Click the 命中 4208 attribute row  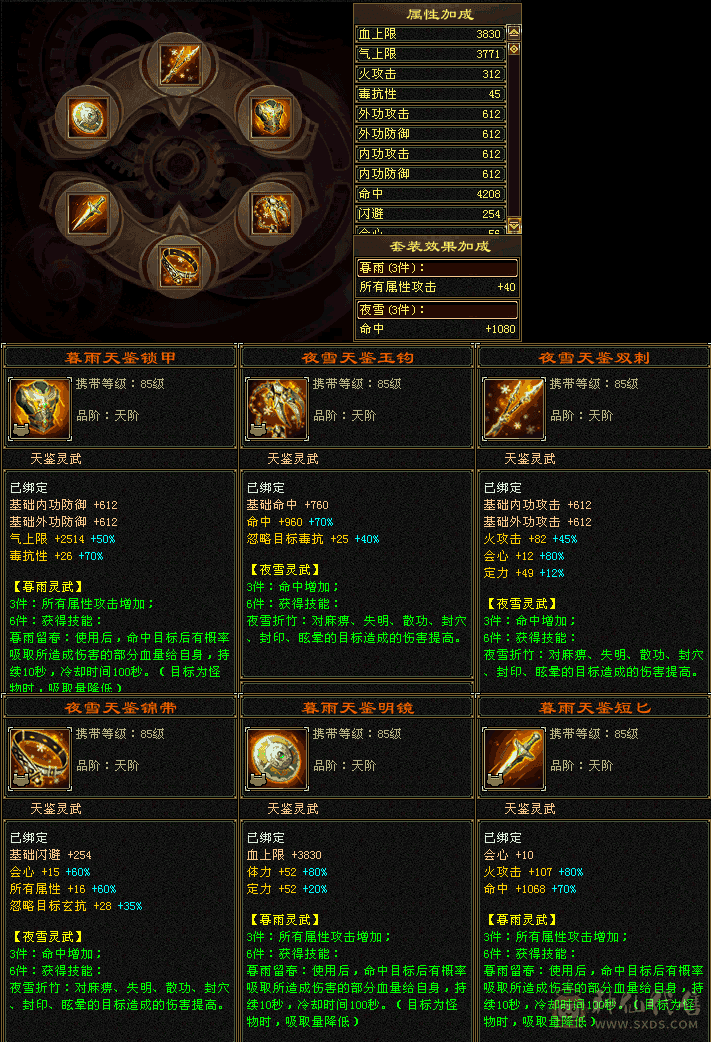431,193
